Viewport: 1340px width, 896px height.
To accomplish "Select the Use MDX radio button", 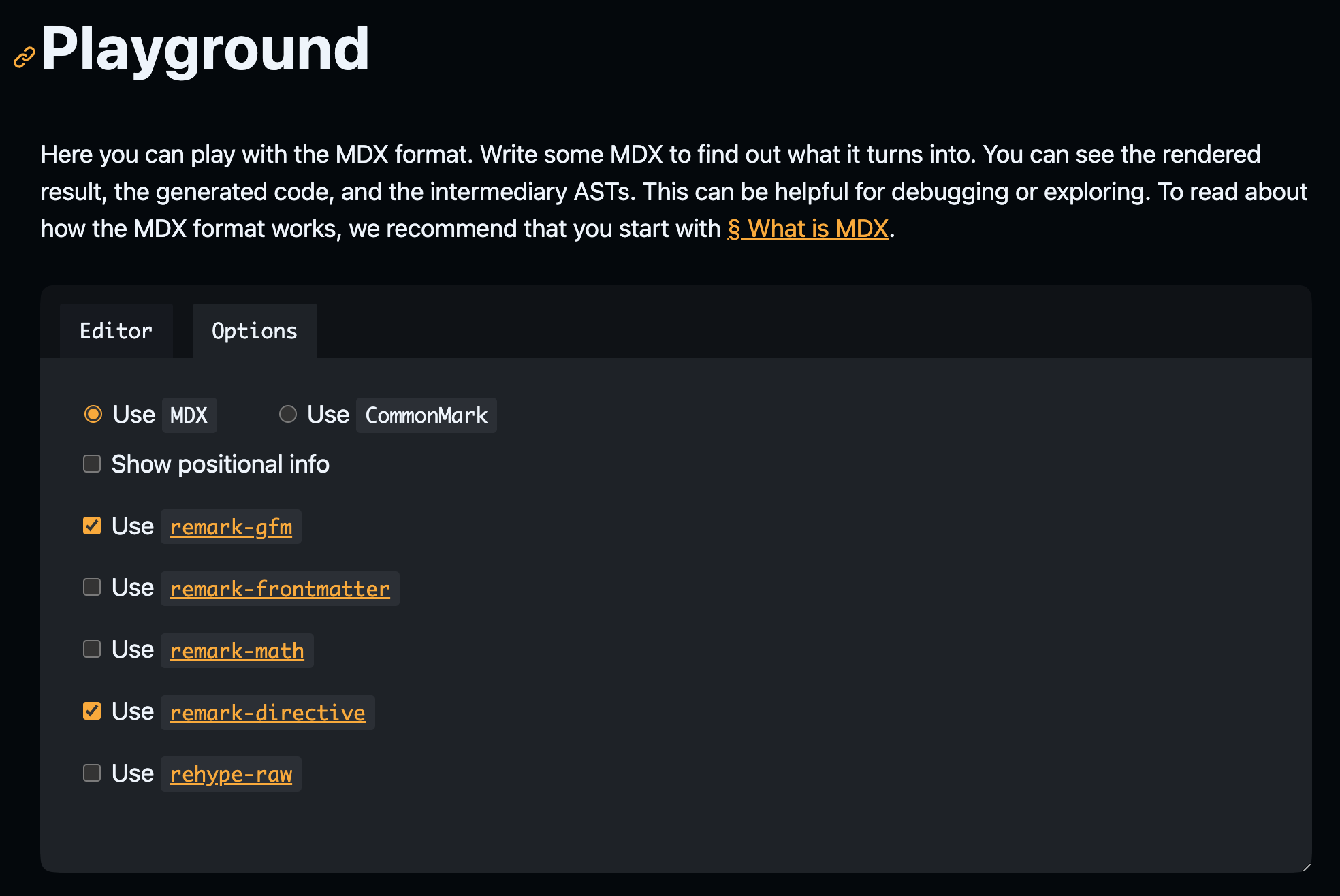I will 93,414.
